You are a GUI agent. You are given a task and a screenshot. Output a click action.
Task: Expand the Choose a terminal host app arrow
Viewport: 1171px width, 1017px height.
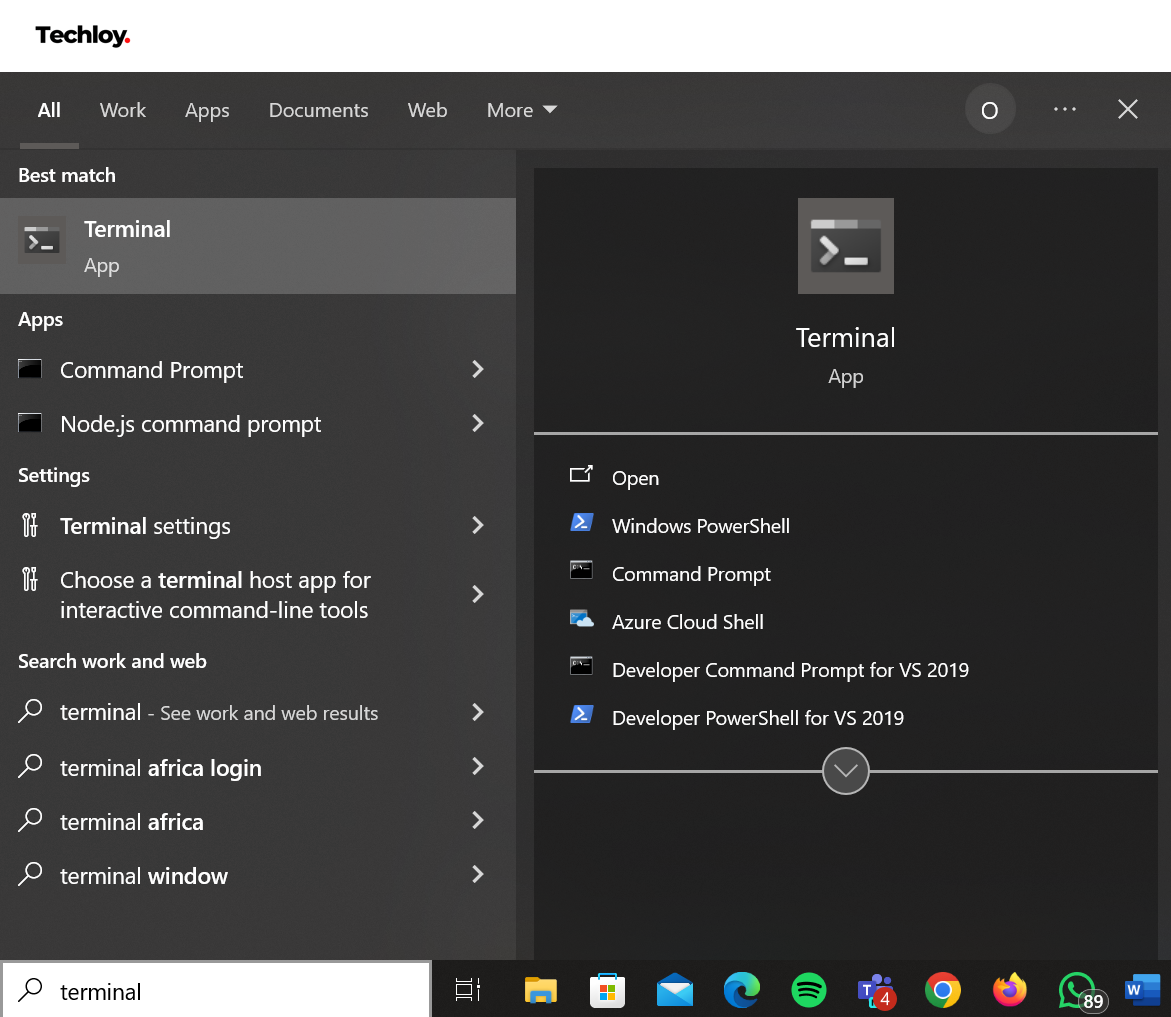pyautogui.click(x=478, y=594)
